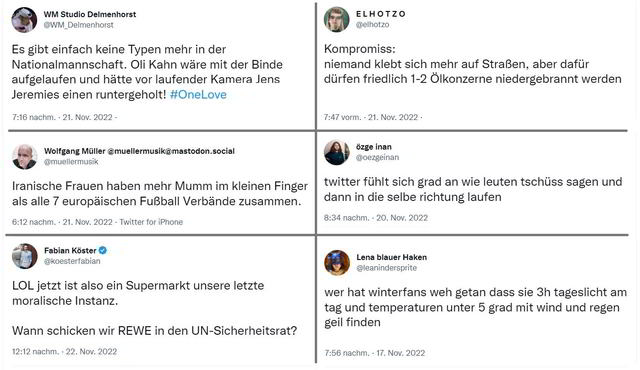Open the Twitter for iPhone source link
This screenshot has height=370, width=640.
(151, 222)
